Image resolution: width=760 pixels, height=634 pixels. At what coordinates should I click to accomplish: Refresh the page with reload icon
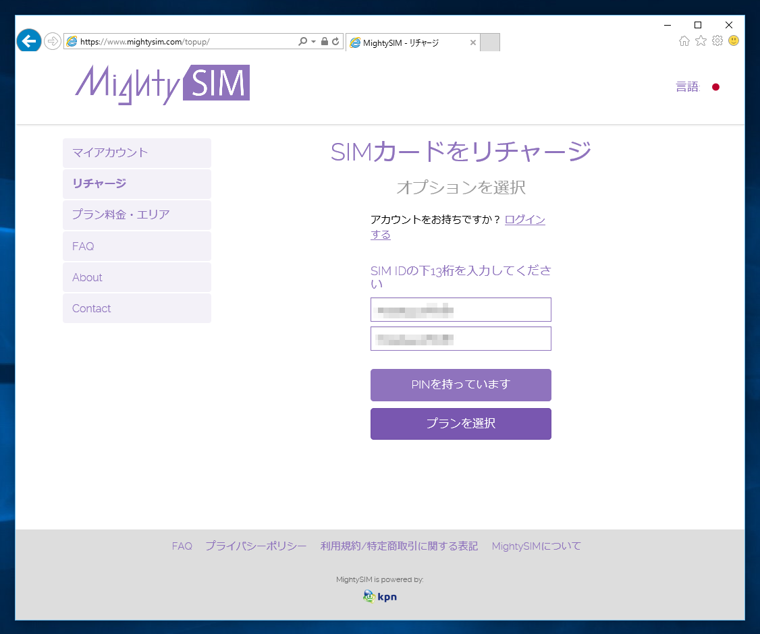(x=335, y=41)
